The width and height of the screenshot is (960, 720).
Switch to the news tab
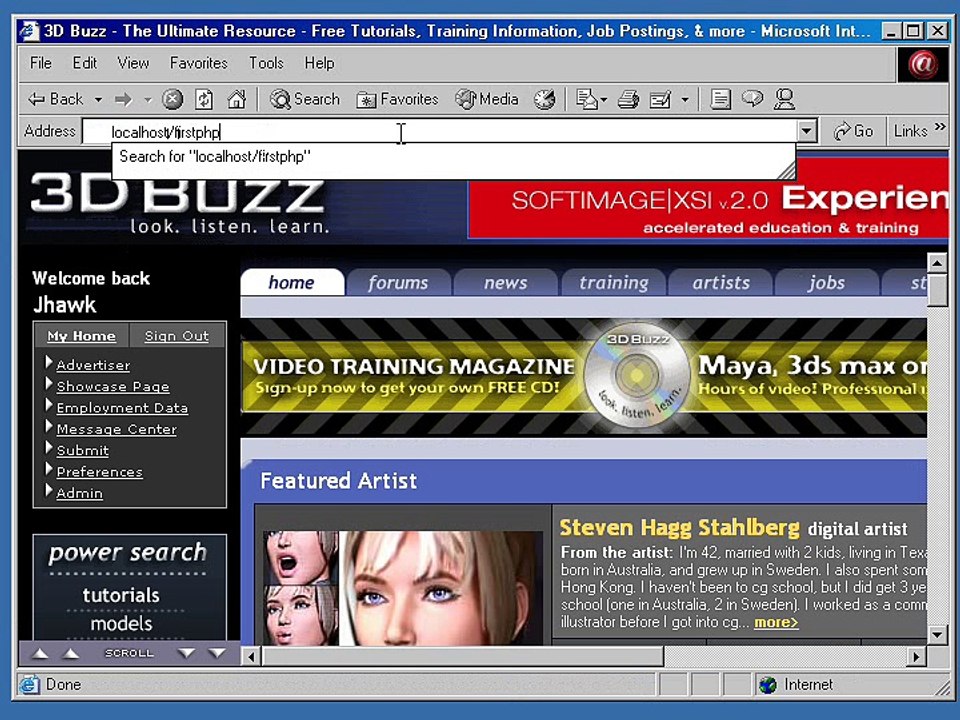pyautogui.click(x=506, y=283)
